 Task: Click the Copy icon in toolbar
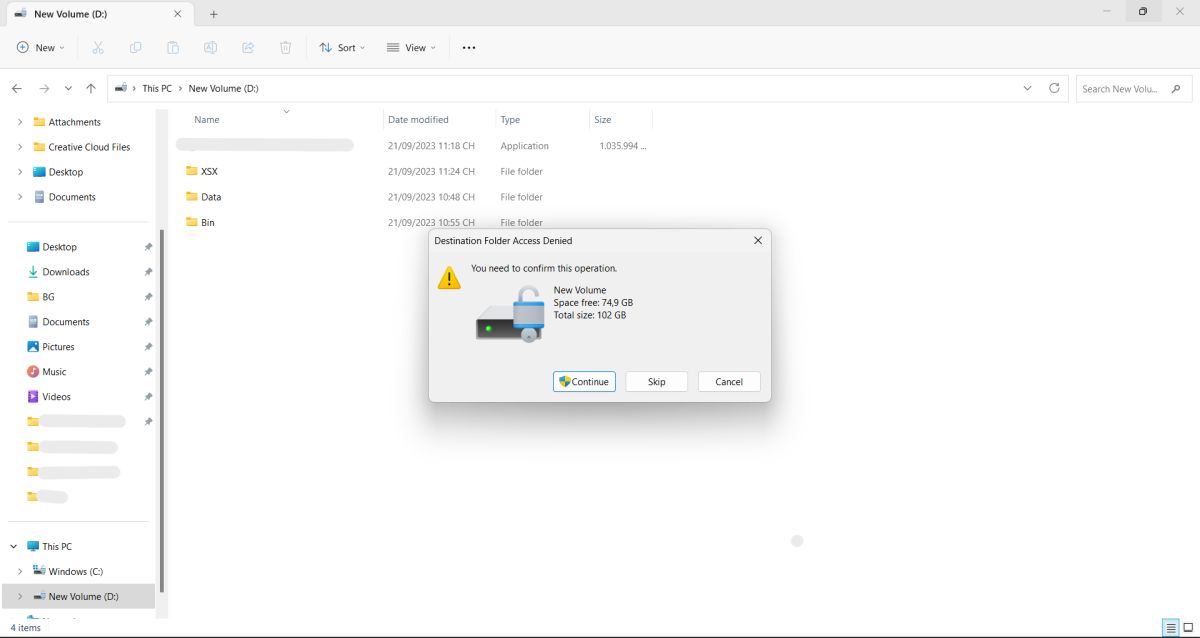click(135, 47)
